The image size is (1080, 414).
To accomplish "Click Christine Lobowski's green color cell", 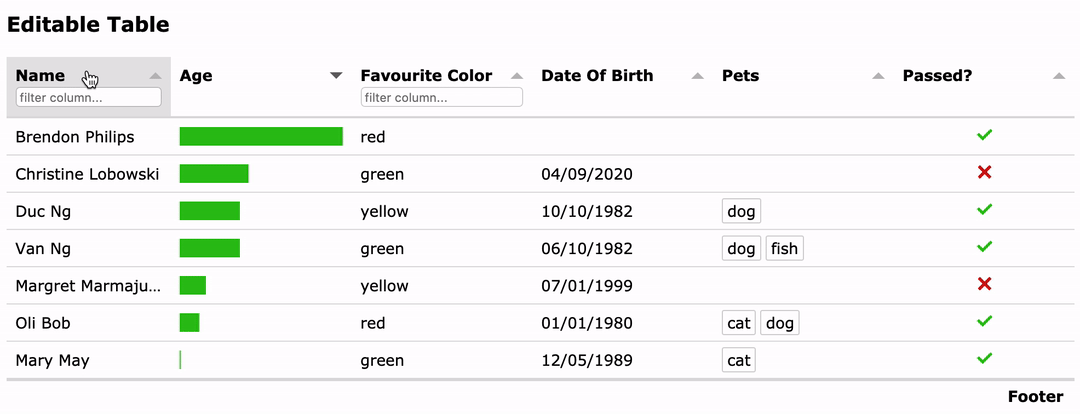I will [382, 175].
